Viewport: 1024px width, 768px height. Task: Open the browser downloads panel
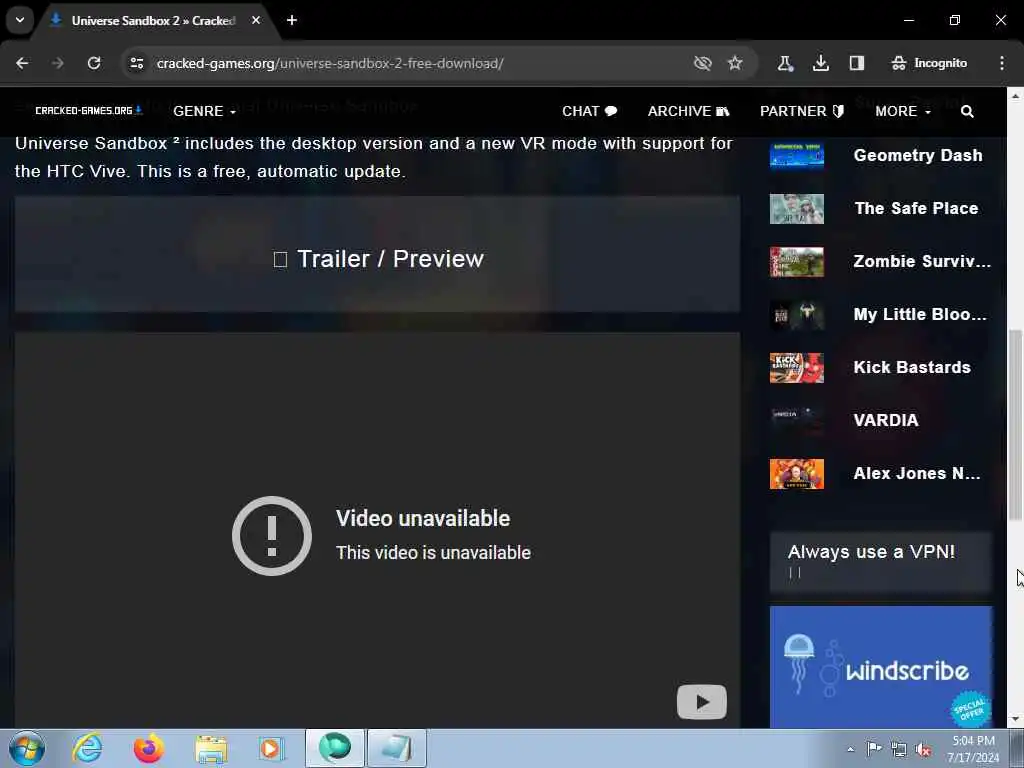pyautogui.click(x=821, y=63)
